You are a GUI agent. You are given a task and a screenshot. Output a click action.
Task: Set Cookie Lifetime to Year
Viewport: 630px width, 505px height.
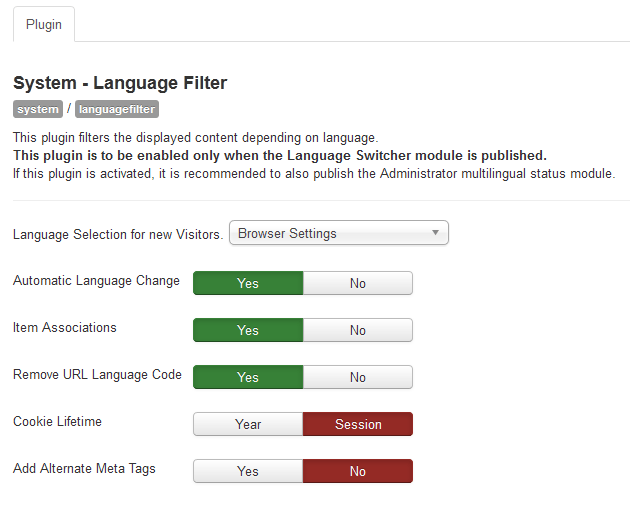coord(248,424)
